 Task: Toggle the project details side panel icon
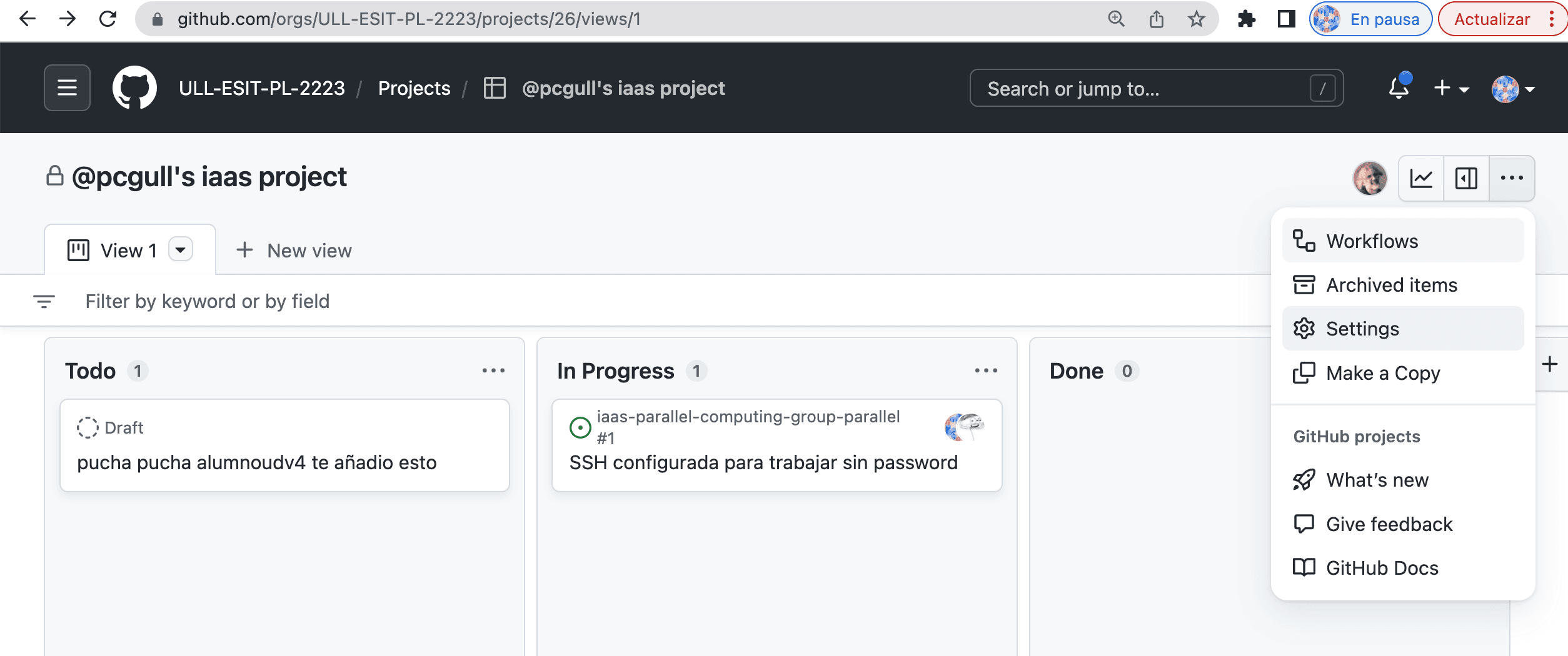click(x=1466, y=179)
